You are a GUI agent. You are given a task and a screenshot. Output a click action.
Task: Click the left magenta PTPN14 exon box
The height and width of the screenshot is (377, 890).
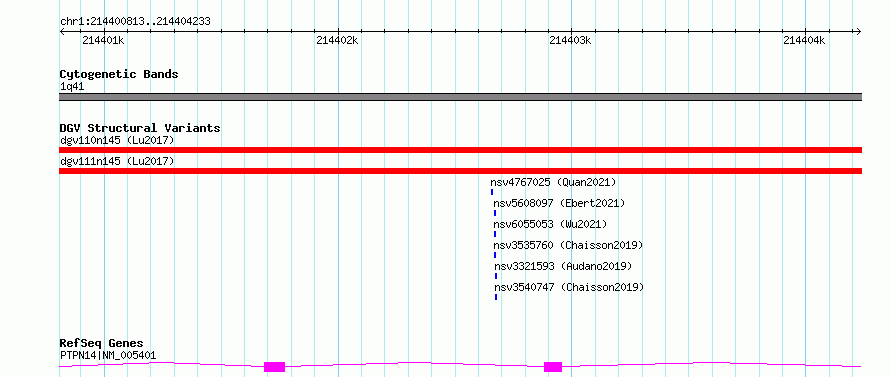(x=274, y=367)
